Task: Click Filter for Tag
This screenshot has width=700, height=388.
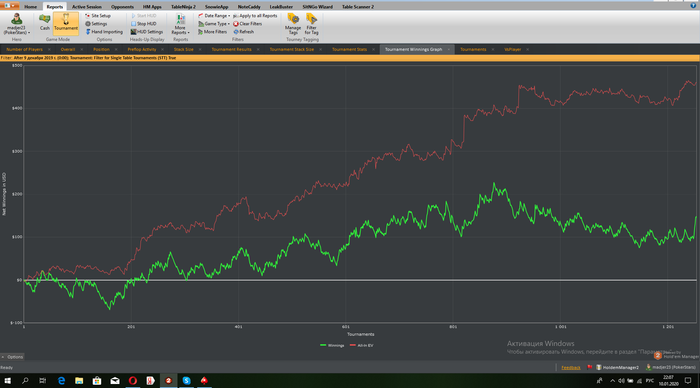Action: pyautogui.click(x=311, y=24)
